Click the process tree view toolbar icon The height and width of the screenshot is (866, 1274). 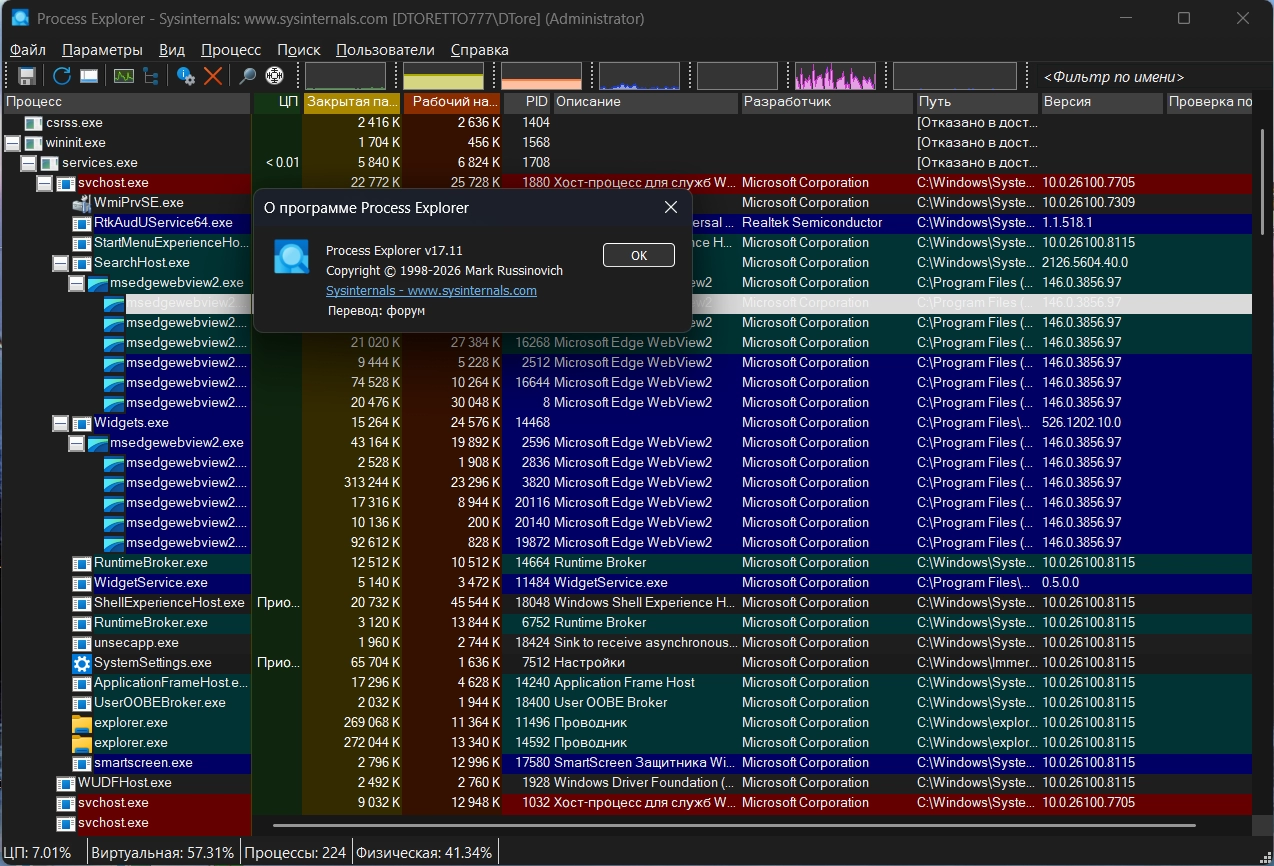pyautogui.click(x=151, y=76)
